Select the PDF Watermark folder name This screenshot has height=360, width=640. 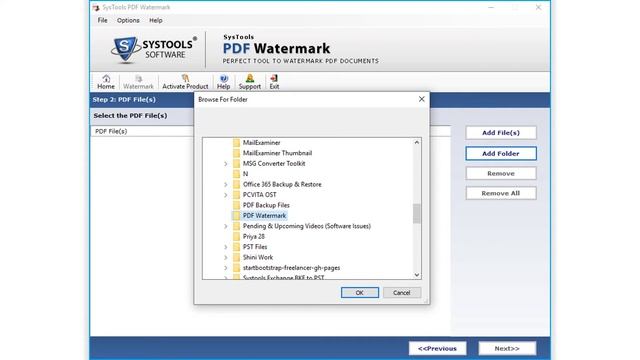[264, 216]
